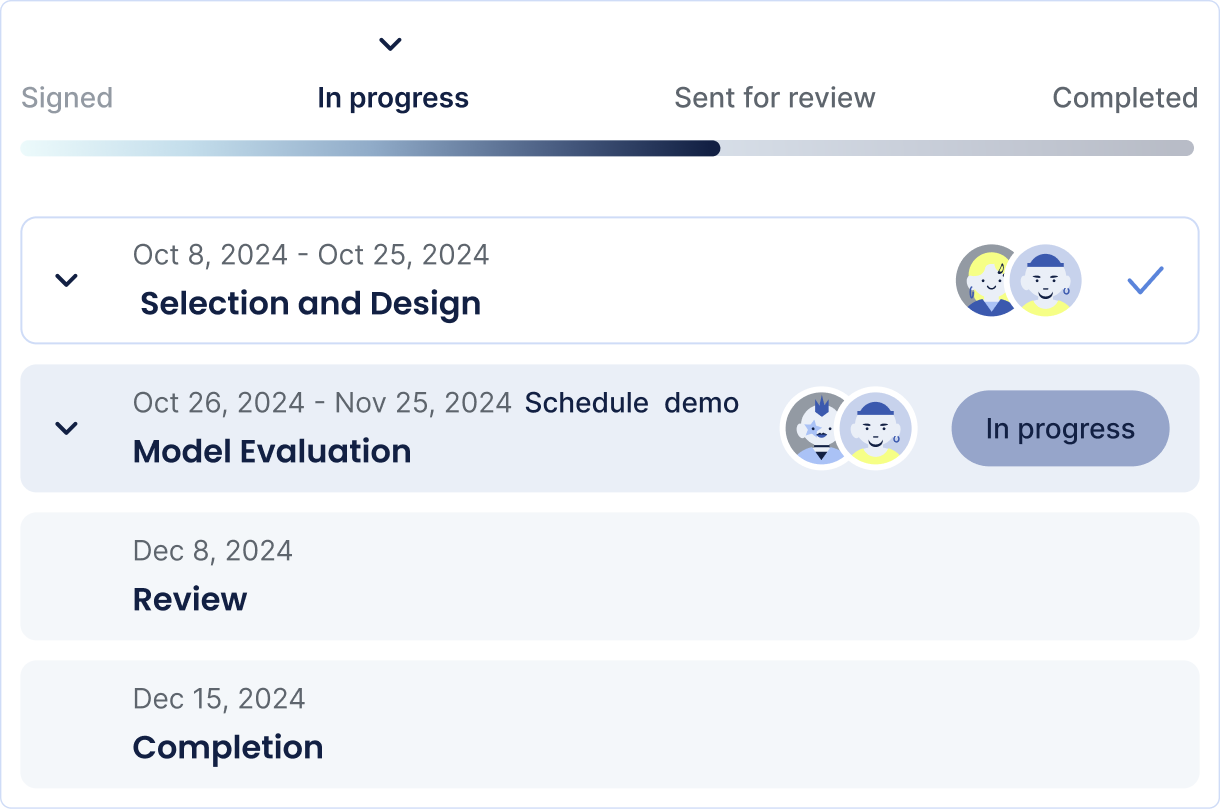1220x809 pixels.
Task: Open the Schedule demo link
Action: [632, 403]
